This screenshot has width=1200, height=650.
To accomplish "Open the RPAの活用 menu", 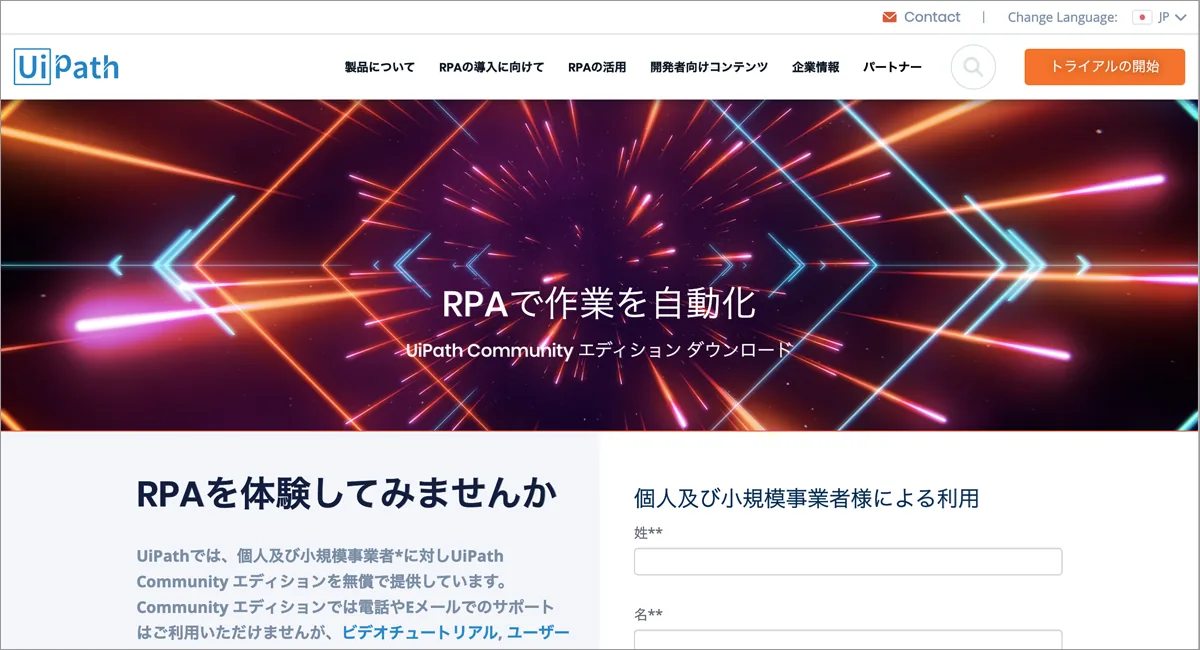I will [597, 67].
